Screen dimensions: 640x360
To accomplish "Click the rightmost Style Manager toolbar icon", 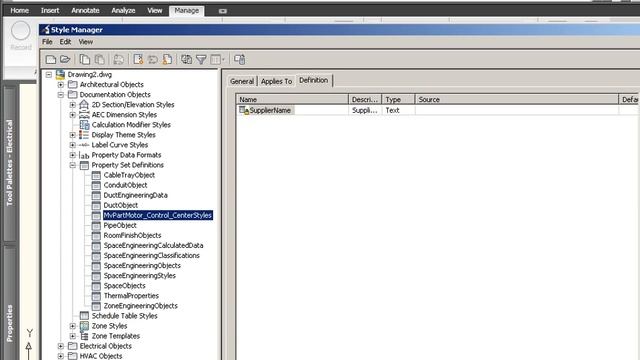I will point(240,60).
